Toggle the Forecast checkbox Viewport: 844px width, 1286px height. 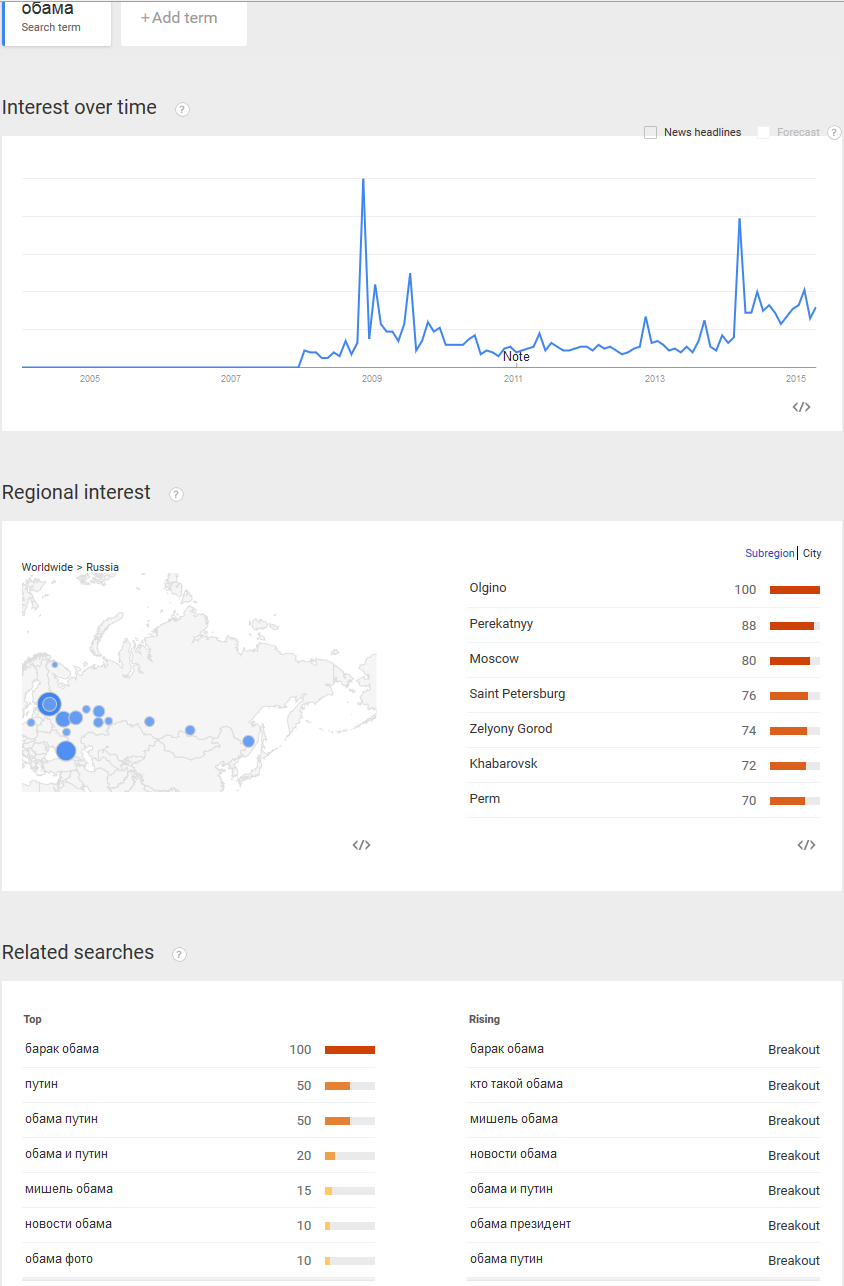pyautogui.click(x=764, y=132)
